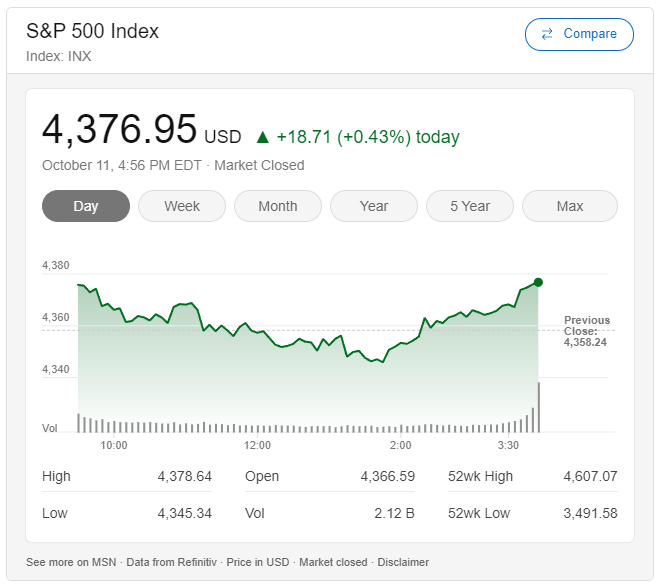Click the S&P 500 Index title
Screen dimensions: 664x588
pyautogui.click(x=92, y=31)
